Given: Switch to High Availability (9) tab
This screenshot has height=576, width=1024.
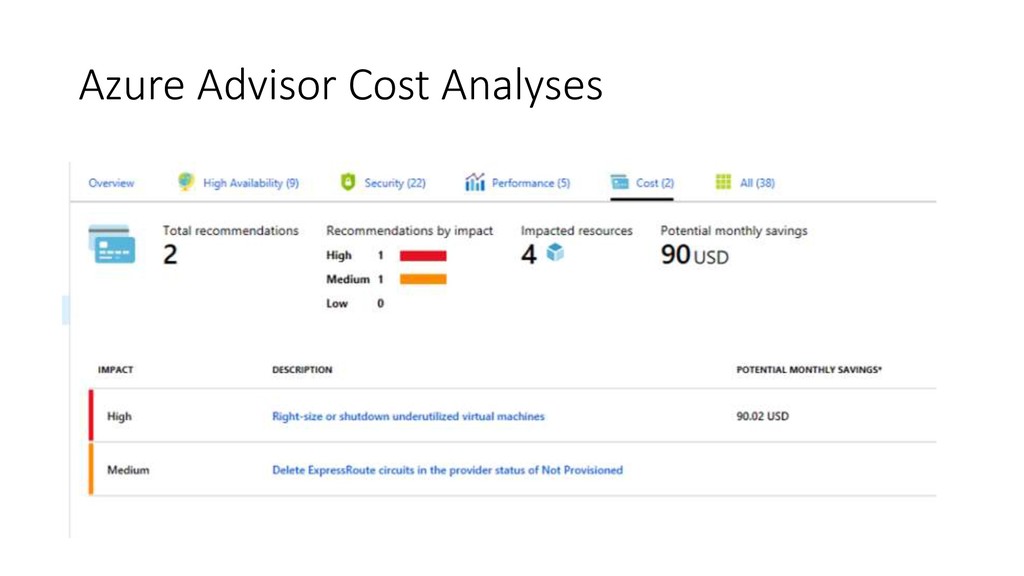Looking at the screenshot, I should click(251, 183).
